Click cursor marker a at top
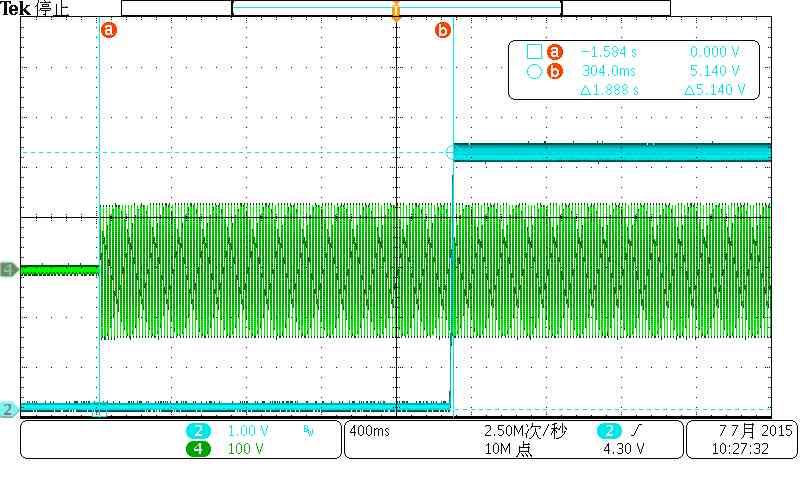This screenshot has height=480, width=800. (x=108, y=30)
